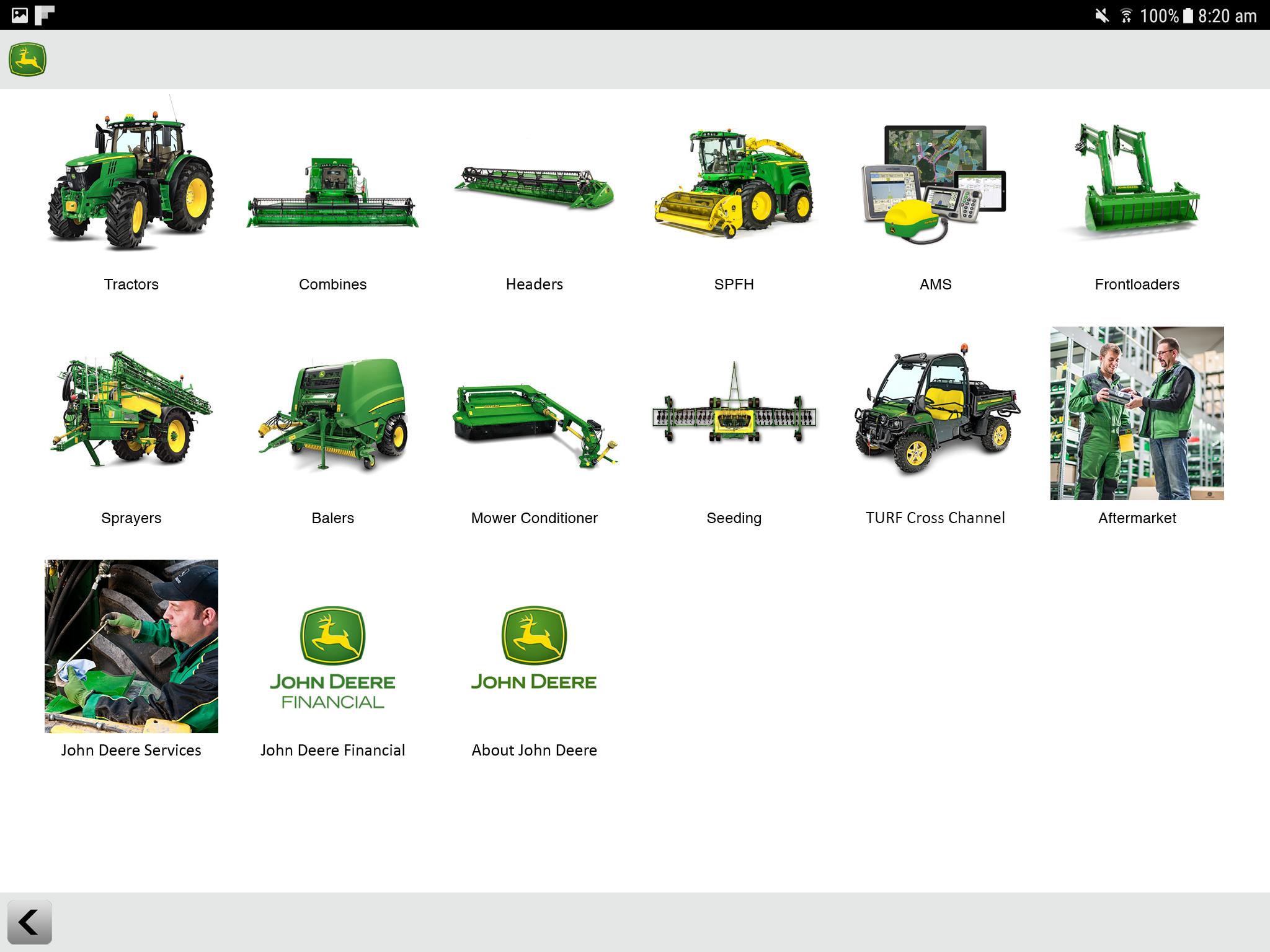Image resolution: width=1270 pixels, height=952 pixels.
Task: Tap the Wi-Fi indicator in the status bar
Action: pyautogui.click(x=1126, y=14)
